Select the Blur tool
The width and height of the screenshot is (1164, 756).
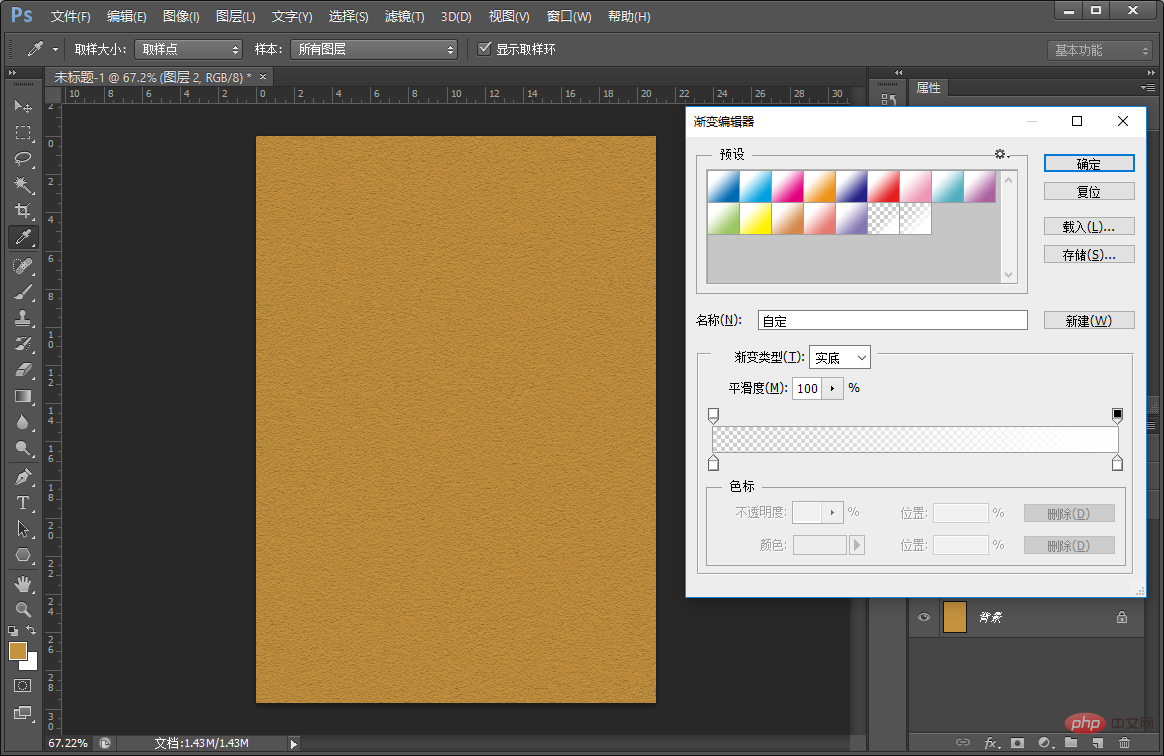(x=23, y=422)
